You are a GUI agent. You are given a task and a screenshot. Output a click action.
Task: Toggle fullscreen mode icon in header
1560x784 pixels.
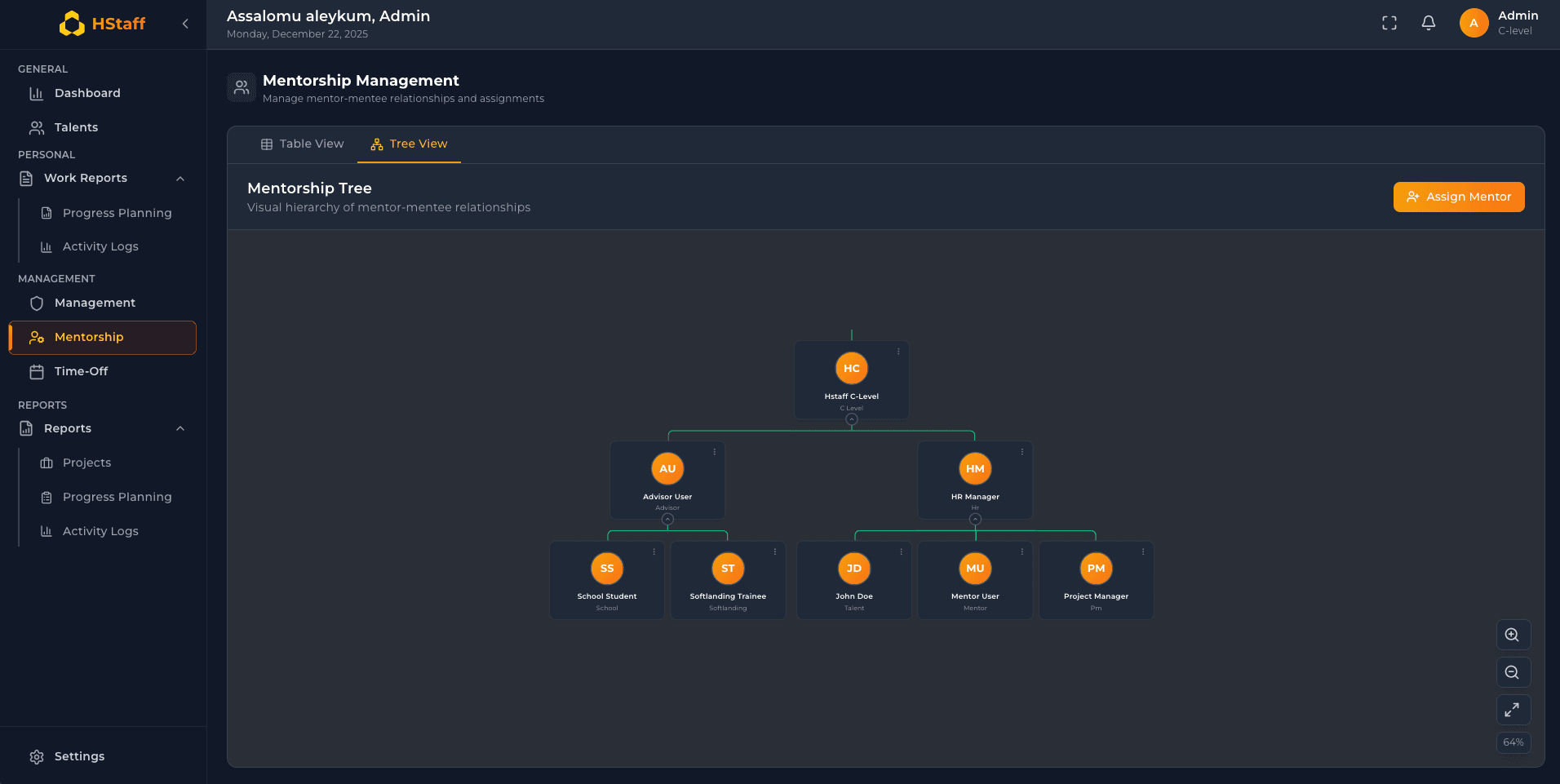click(x=1389, y=24)
